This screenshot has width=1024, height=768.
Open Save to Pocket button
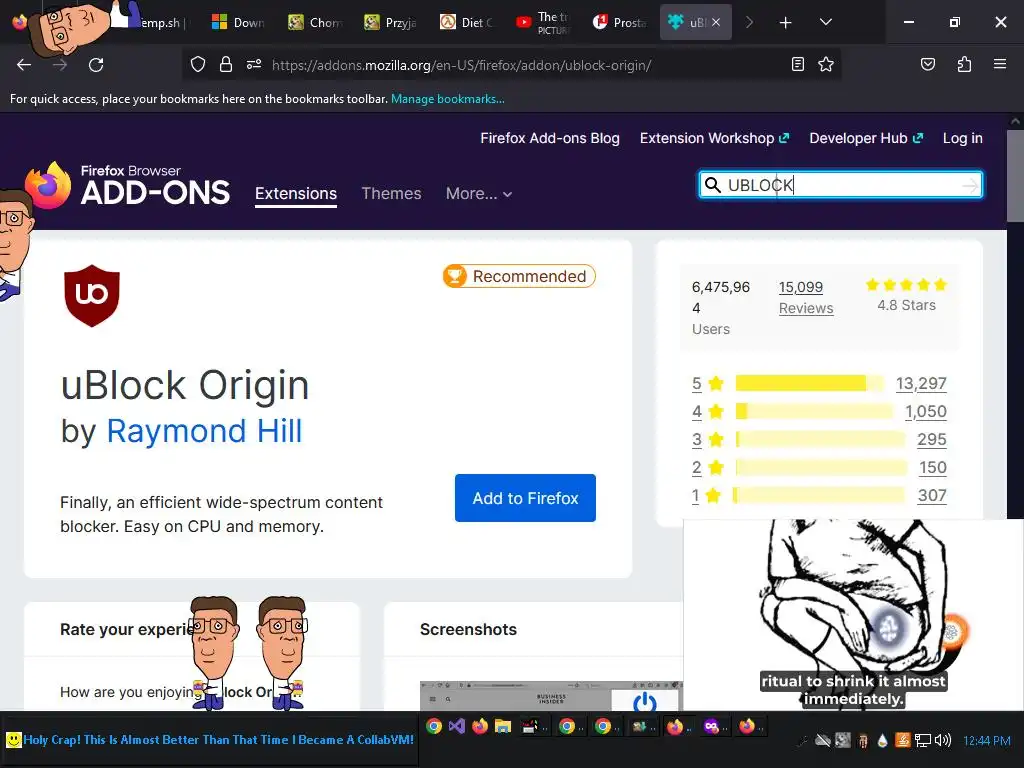click(927, 64)
